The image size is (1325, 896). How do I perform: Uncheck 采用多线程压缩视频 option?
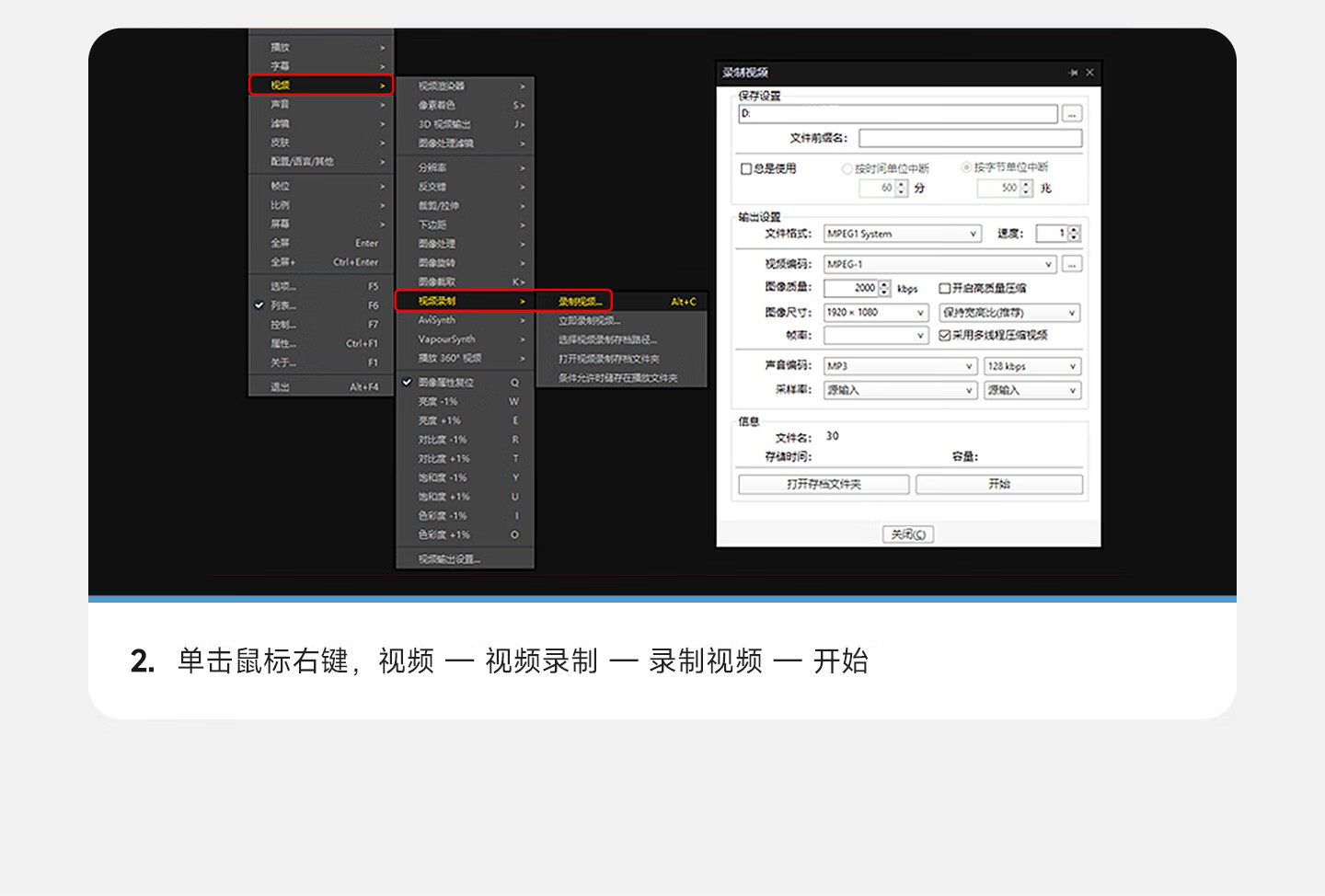click(x=944, y=336)
